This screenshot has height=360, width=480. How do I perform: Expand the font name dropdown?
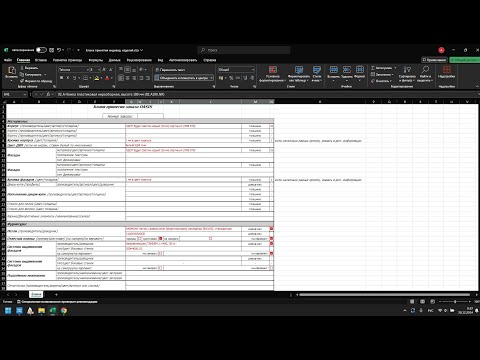point(88,70)
